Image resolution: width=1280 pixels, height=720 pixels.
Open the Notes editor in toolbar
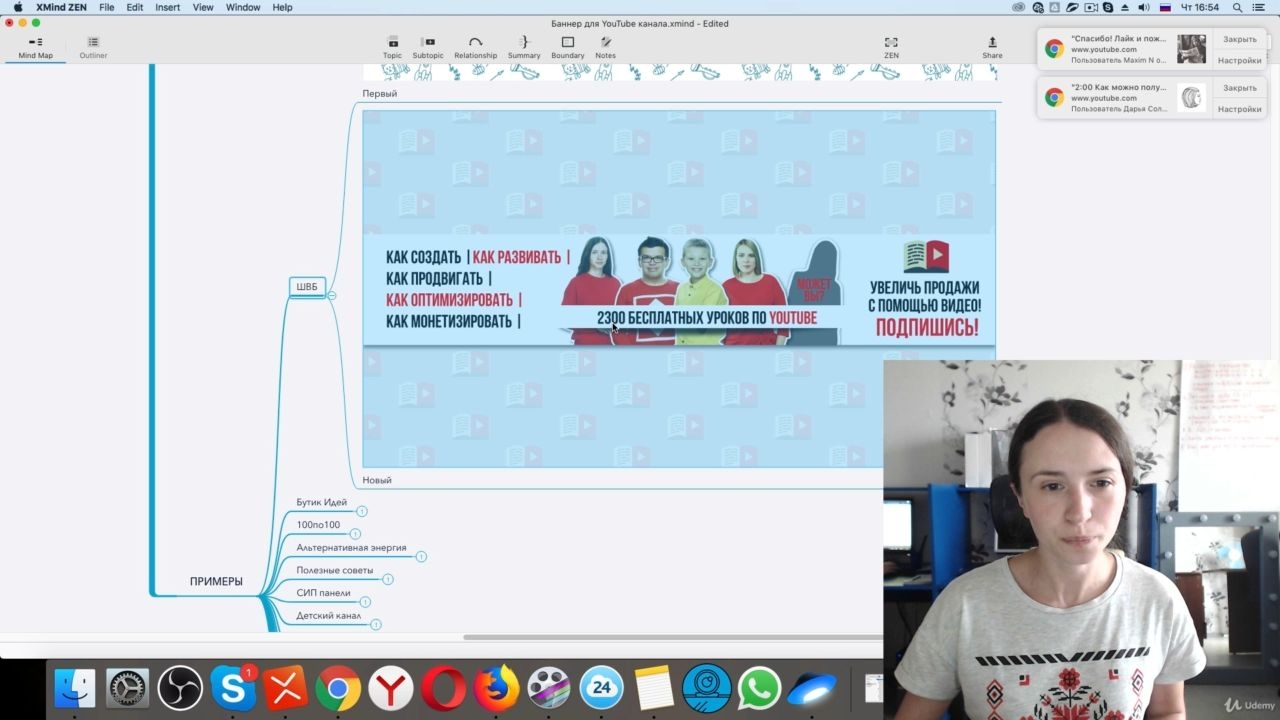point(605,47)
